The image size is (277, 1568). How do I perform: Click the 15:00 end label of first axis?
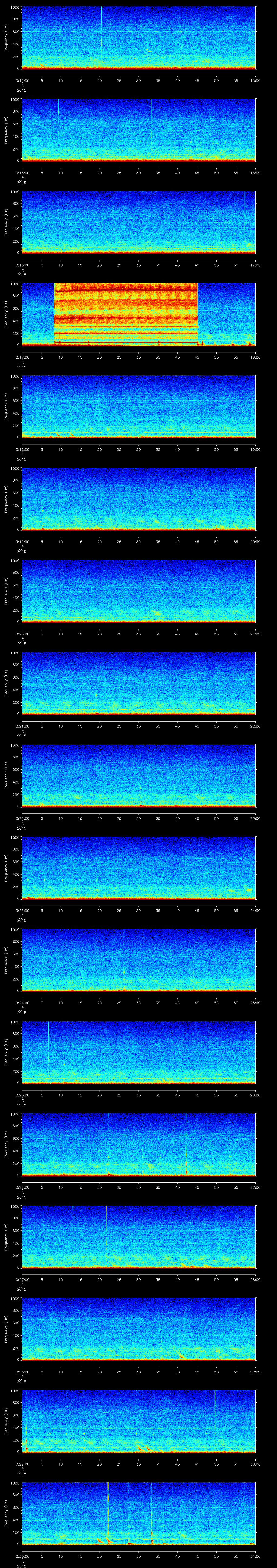255,80
